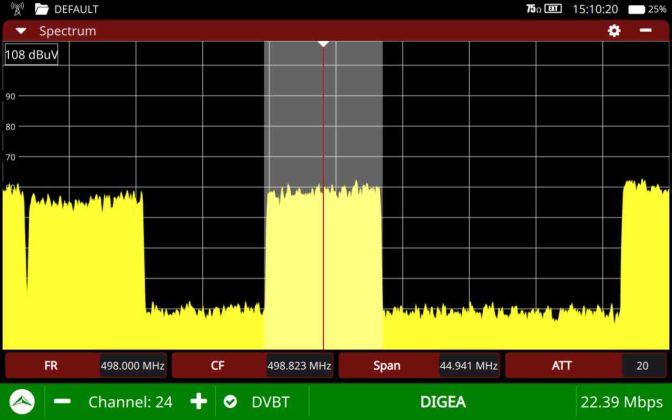Toggle the DVBT lock checkmark
Image resolution: width=672 pixels, height=420 pixels.
point(230,402)
